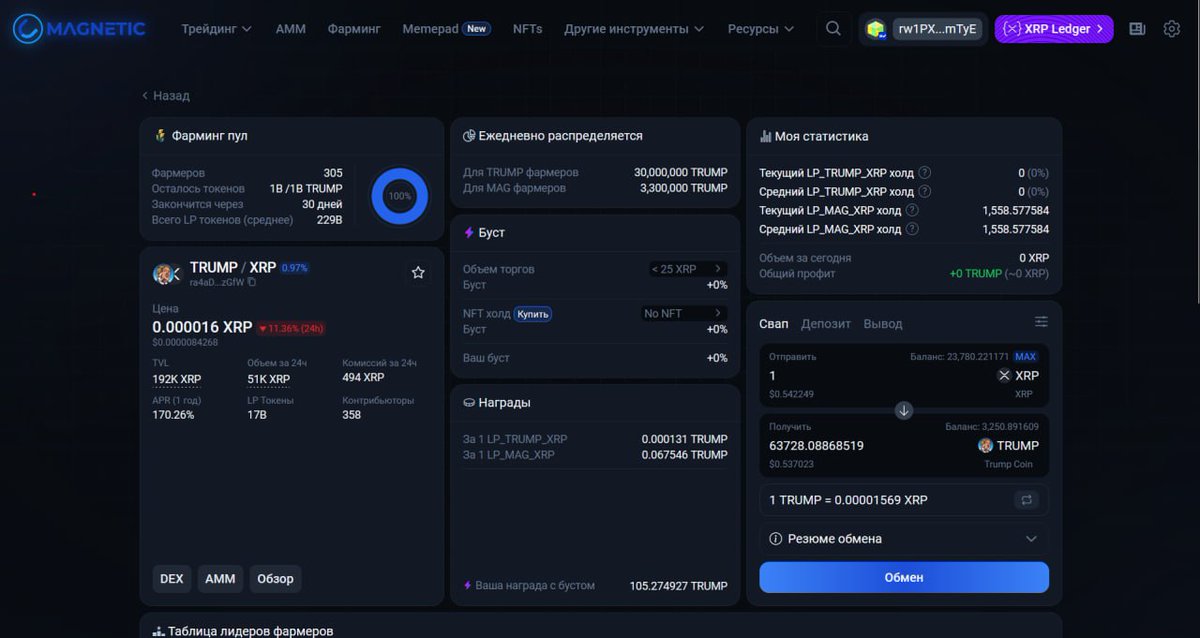Click the Magnetic logo
This screenshot has height=638, width=1200.
79,29
